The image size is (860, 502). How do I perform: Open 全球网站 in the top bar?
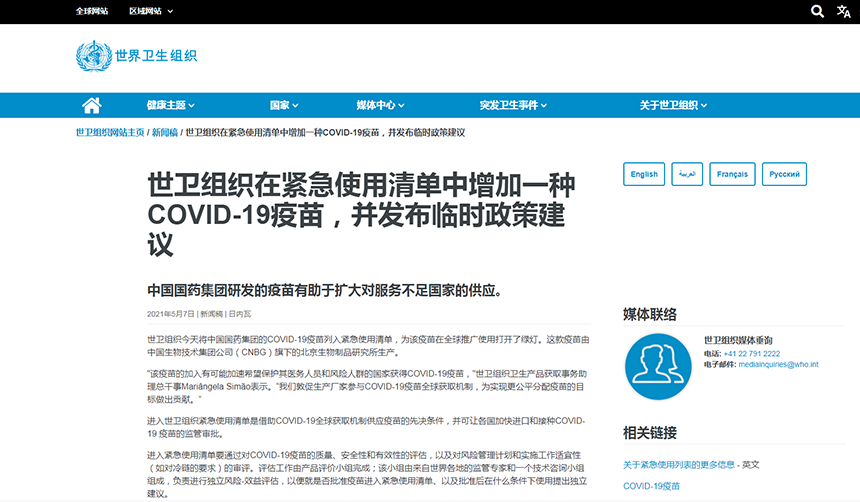[92, 11]
